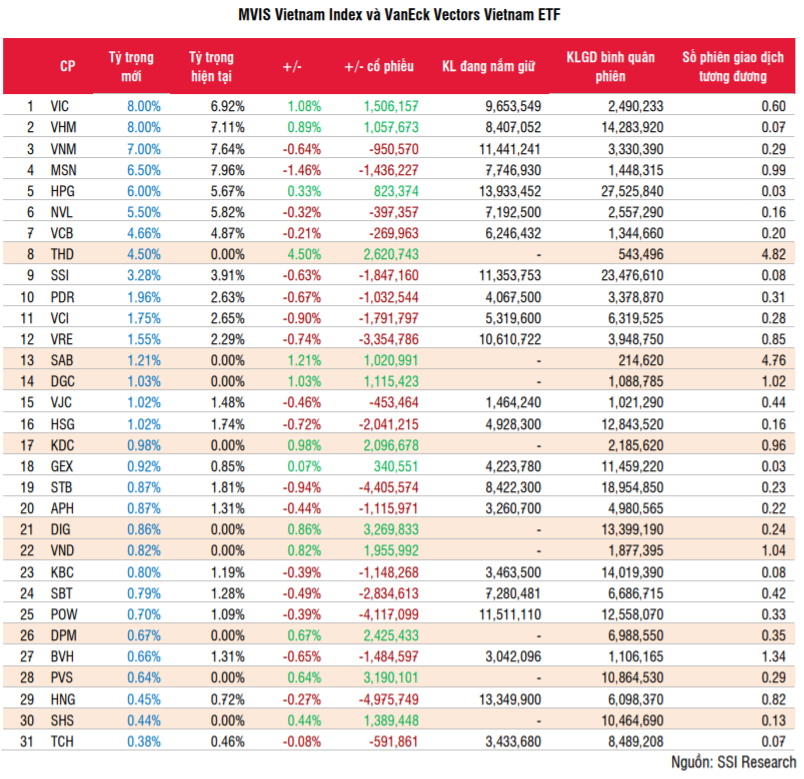Select the 4.82 equivalent sessions value

point(771,254)
